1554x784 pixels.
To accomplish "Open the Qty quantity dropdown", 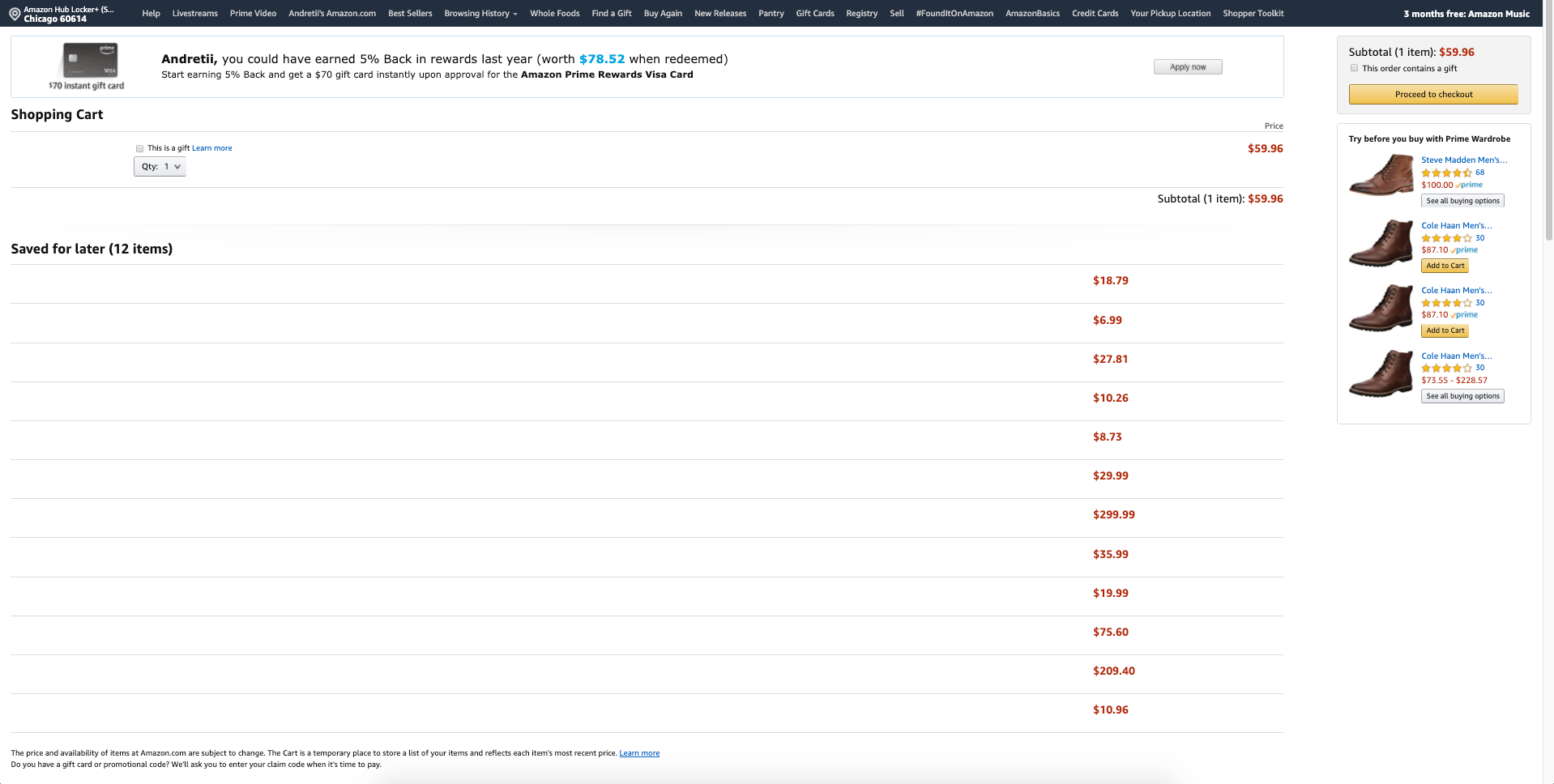I will pyautogui.click(x=160, y=167).
